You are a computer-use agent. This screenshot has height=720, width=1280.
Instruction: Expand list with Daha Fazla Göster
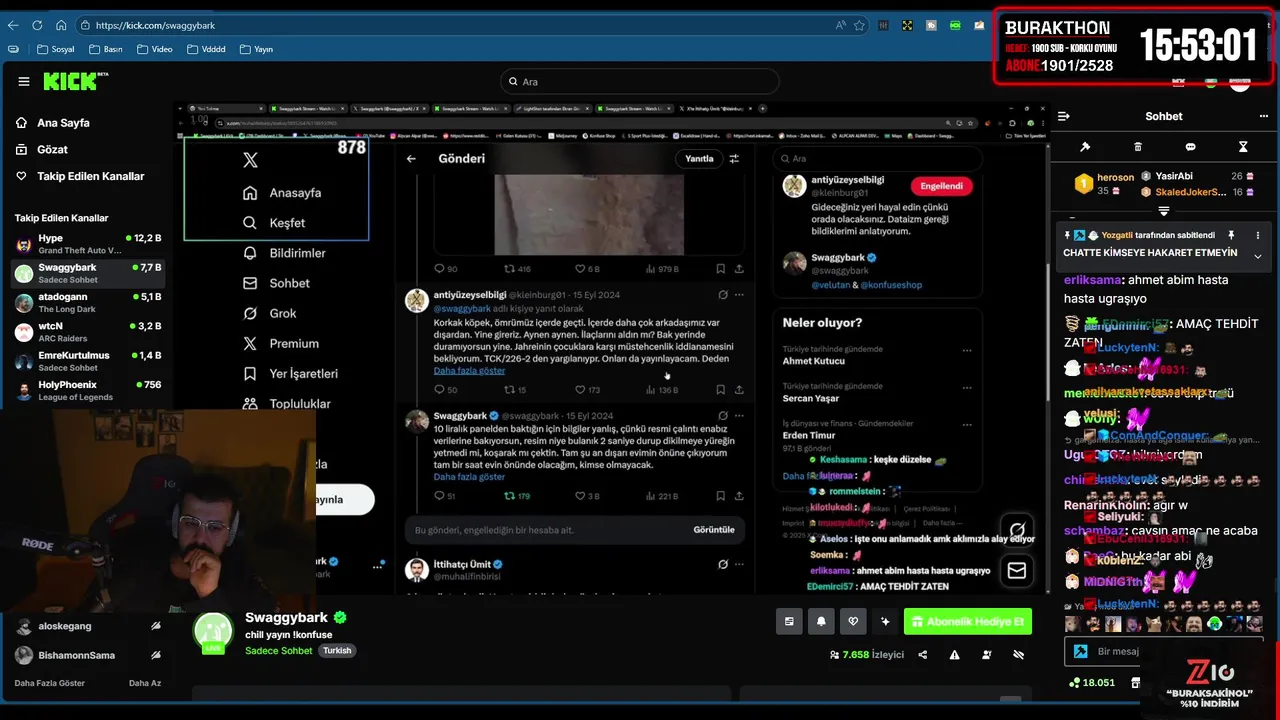(x=49, y=683)
